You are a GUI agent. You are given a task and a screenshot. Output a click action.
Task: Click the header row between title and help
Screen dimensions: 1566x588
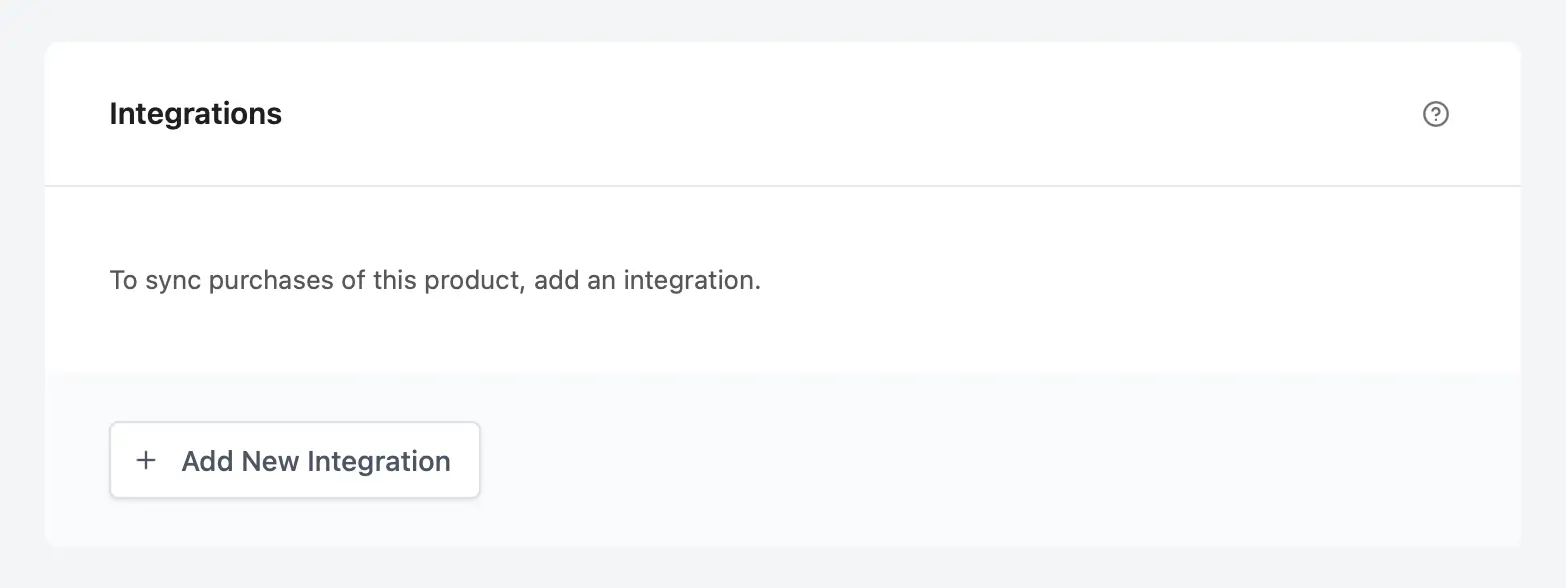tap(850, 114)
